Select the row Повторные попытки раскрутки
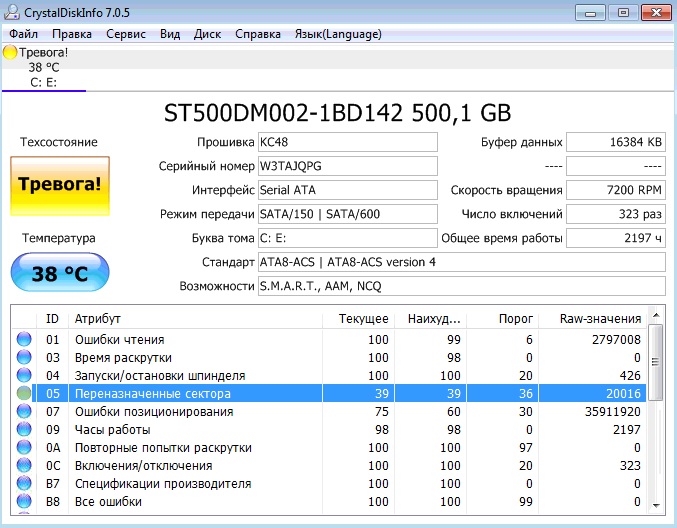The image size is (677, 528). coord(330,447)
